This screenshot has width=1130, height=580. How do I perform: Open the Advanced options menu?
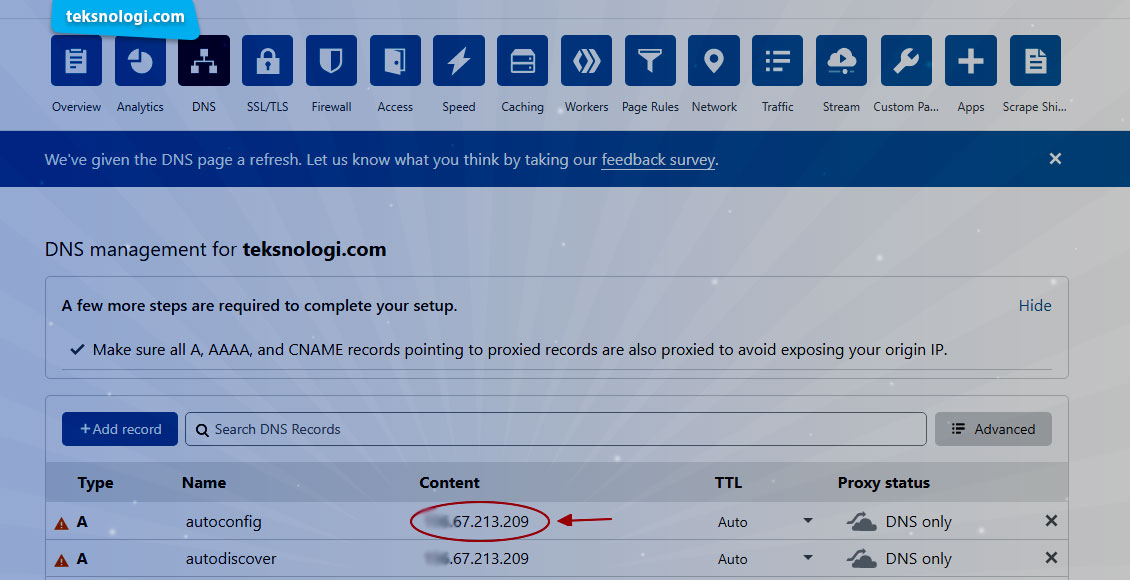click(993, 428)
